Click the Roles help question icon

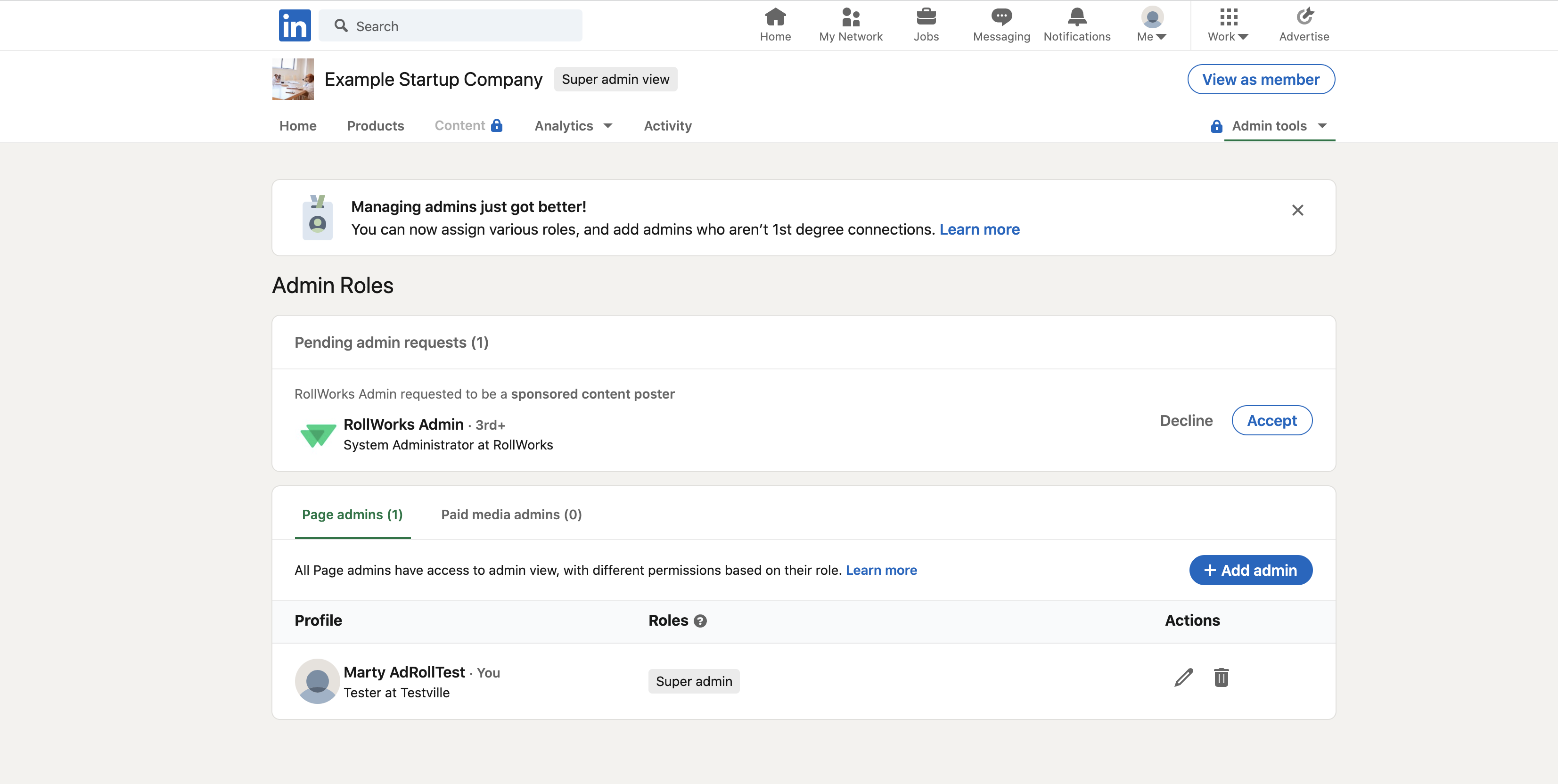[700, 621]
